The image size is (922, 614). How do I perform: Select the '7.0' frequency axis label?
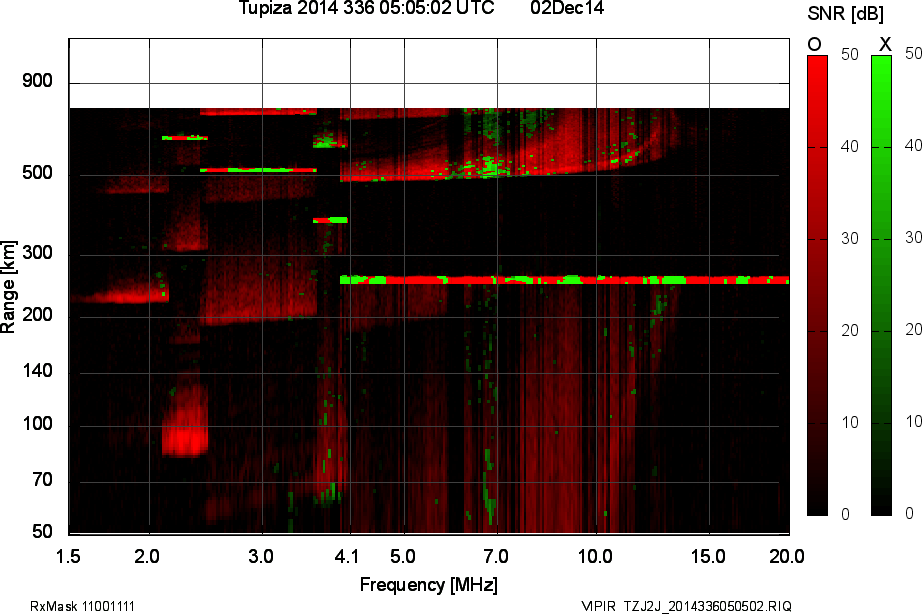(x=496, y=556)
